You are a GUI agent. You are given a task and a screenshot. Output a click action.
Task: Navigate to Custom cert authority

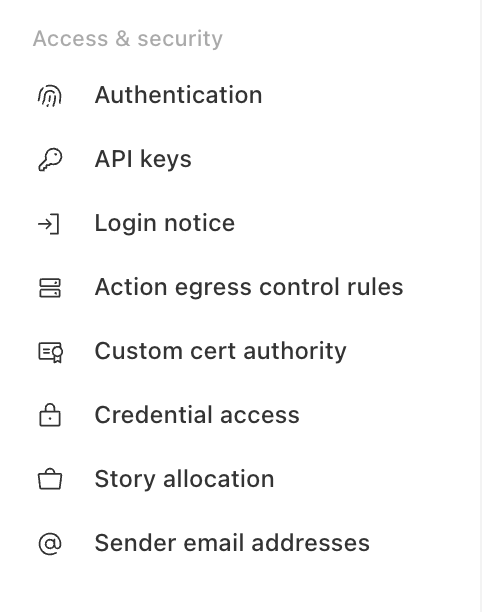coord(221,351)
